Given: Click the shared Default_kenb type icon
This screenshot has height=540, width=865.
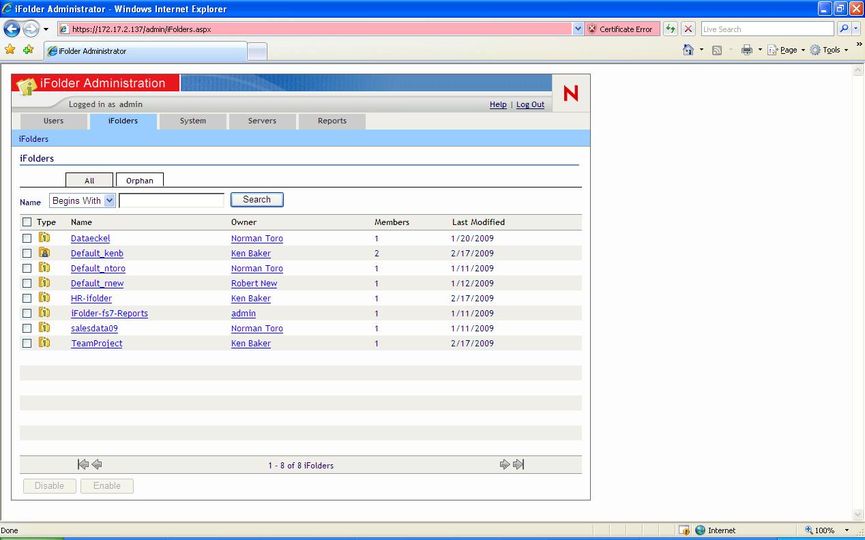Looking at the screenshot, I should 44,253.
